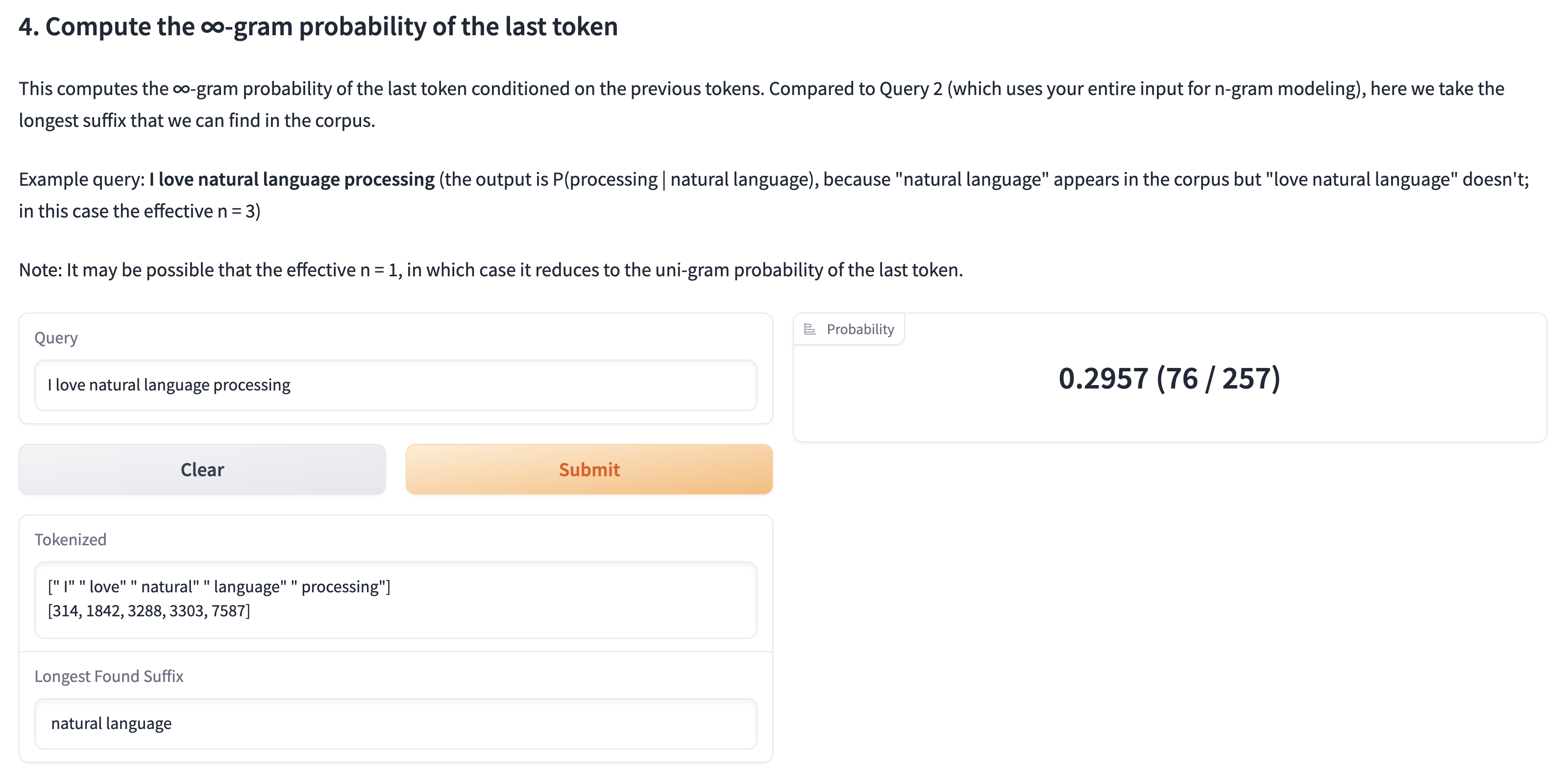Click the "in this case the effective n = 3)" line

139,211
